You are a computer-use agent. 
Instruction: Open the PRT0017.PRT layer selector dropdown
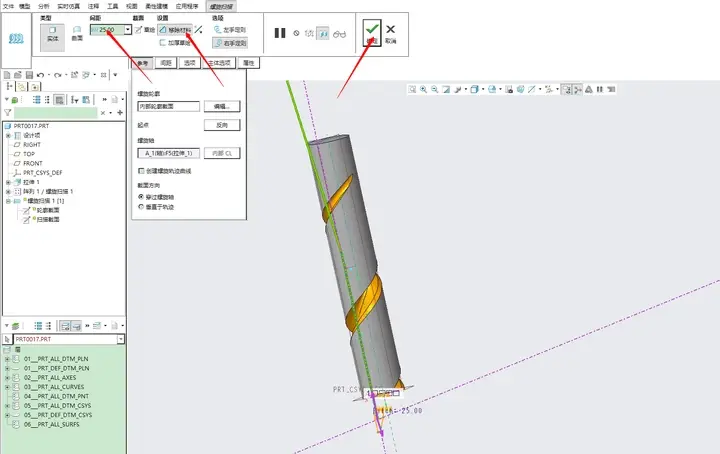(x=120, y=339)
